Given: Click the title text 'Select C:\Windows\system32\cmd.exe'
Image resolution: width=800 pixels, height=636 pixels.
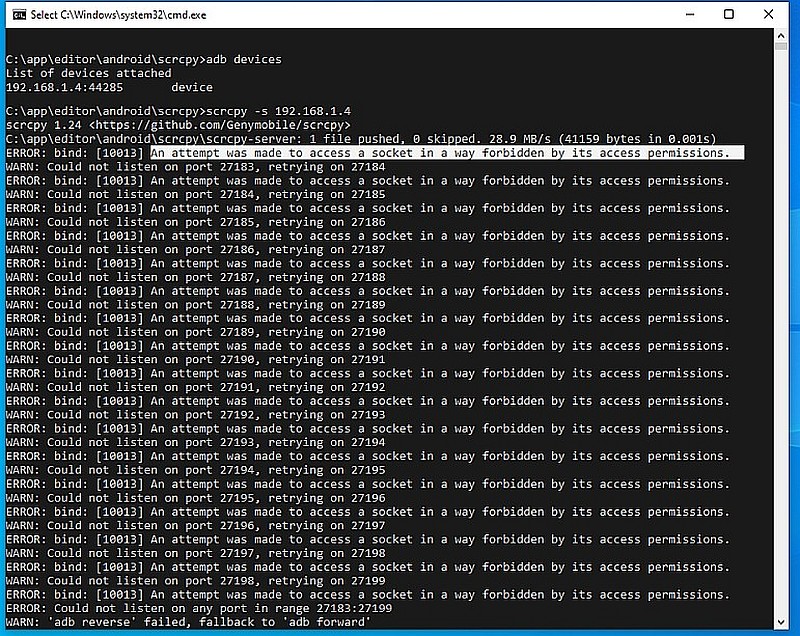Looking at the screenshot, I should [x=118, y=15].
